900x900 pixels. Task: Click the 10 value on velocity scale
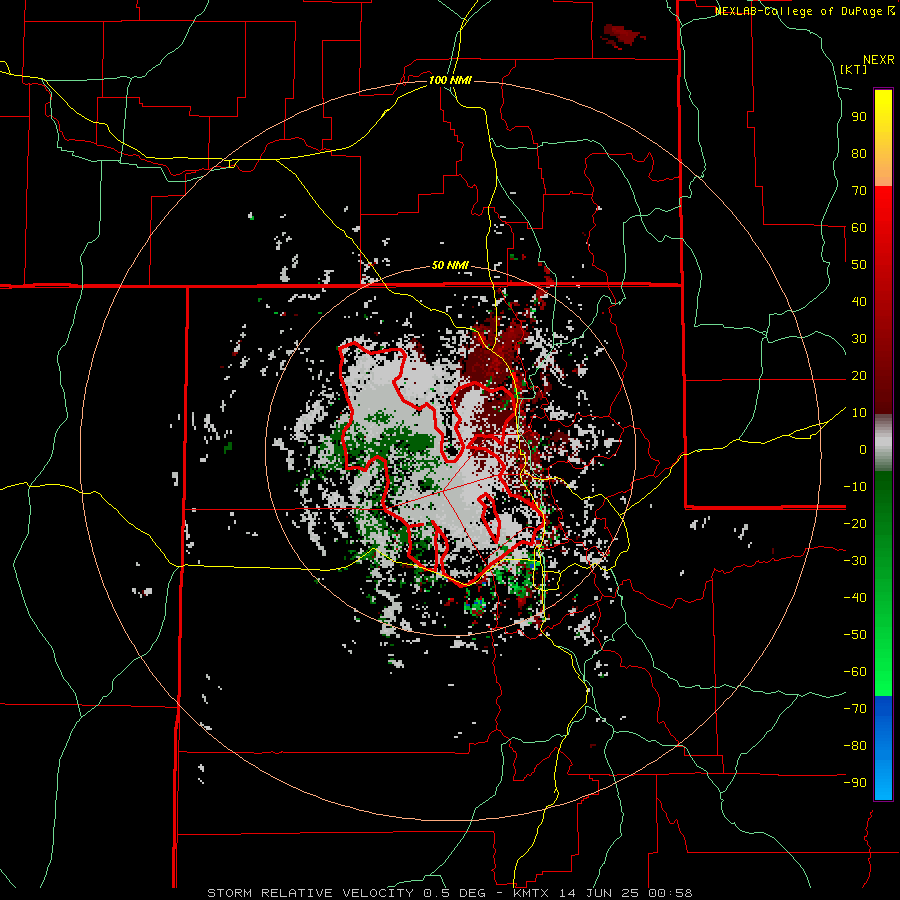pos(859,413)
